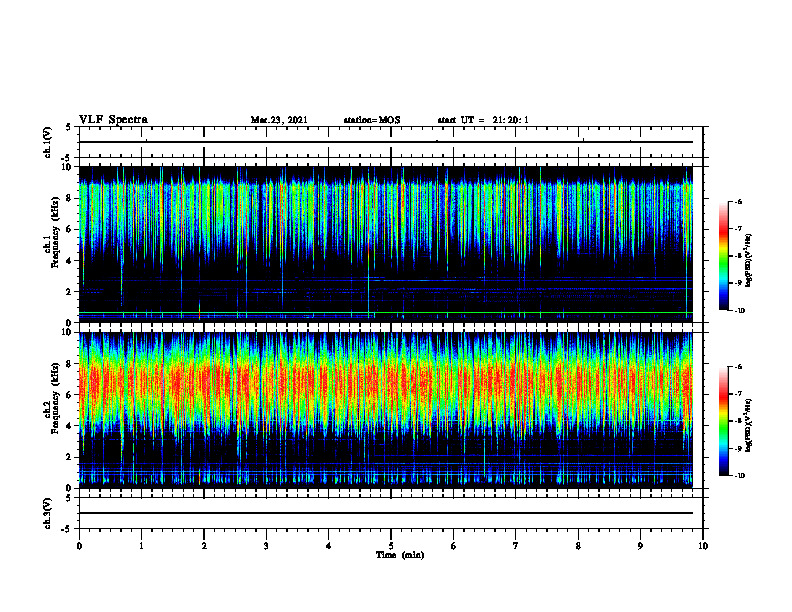
Task: Click the ch.2 spectrogram color scale bar
Action: tap(723, 421)
